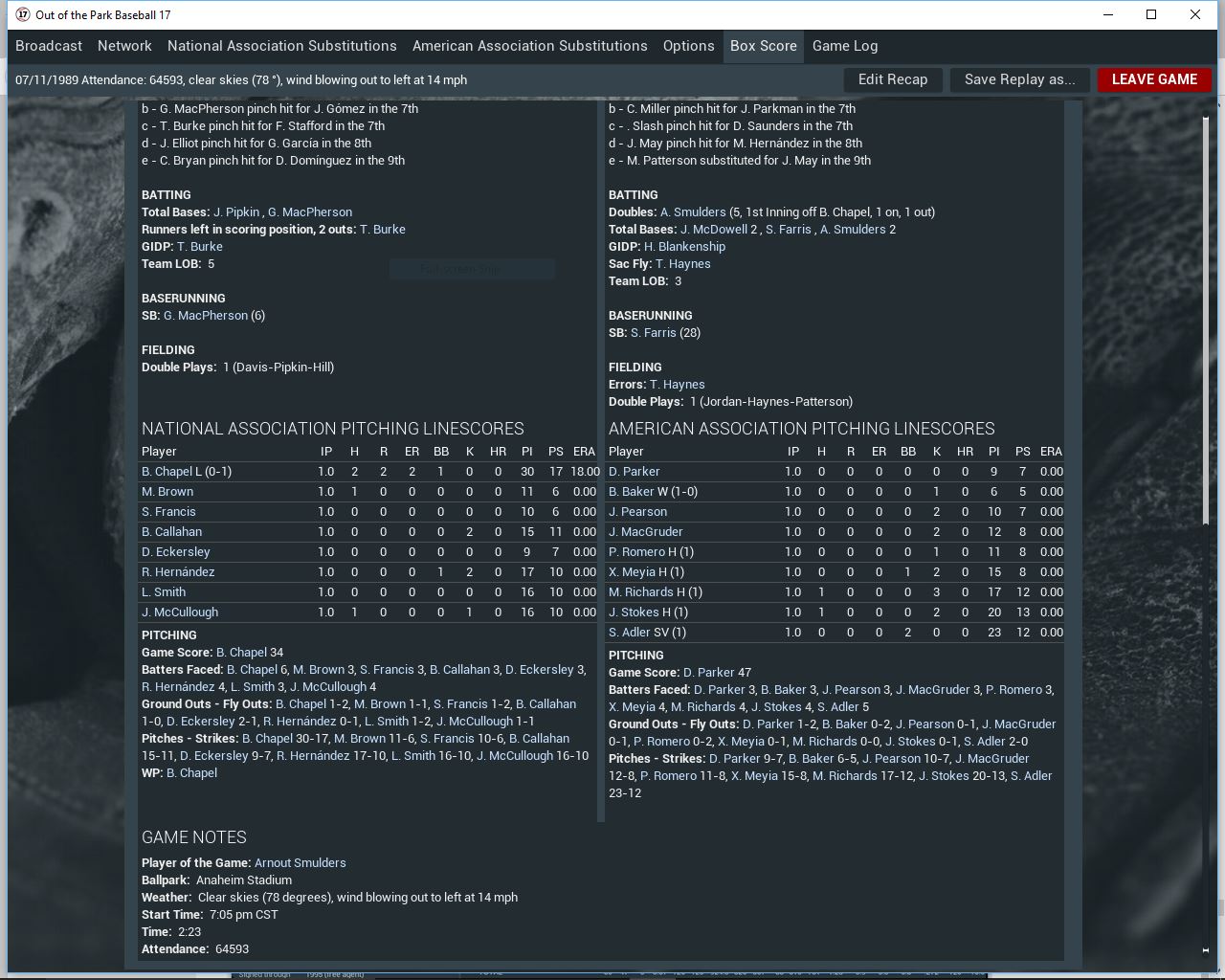Open National Association Substitutions
The height and width of the screenshot is (980, 1225).
click(282, 46)
